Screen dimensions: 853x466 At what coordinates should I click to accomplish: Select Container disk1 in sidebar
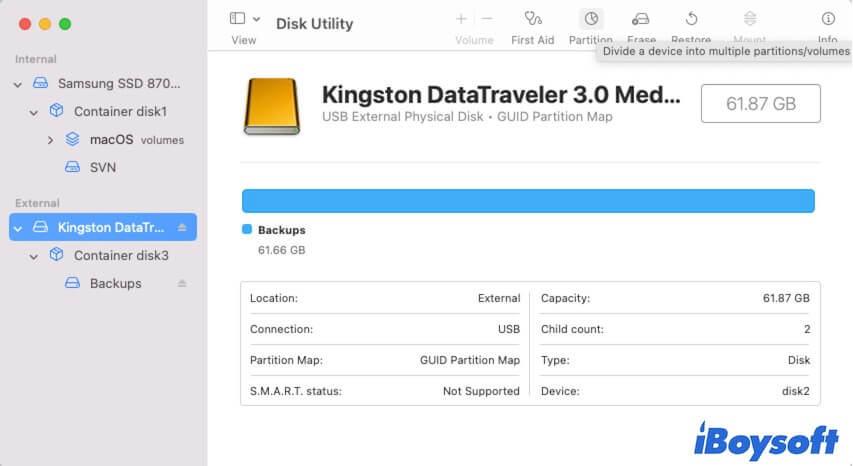[120, 111]
